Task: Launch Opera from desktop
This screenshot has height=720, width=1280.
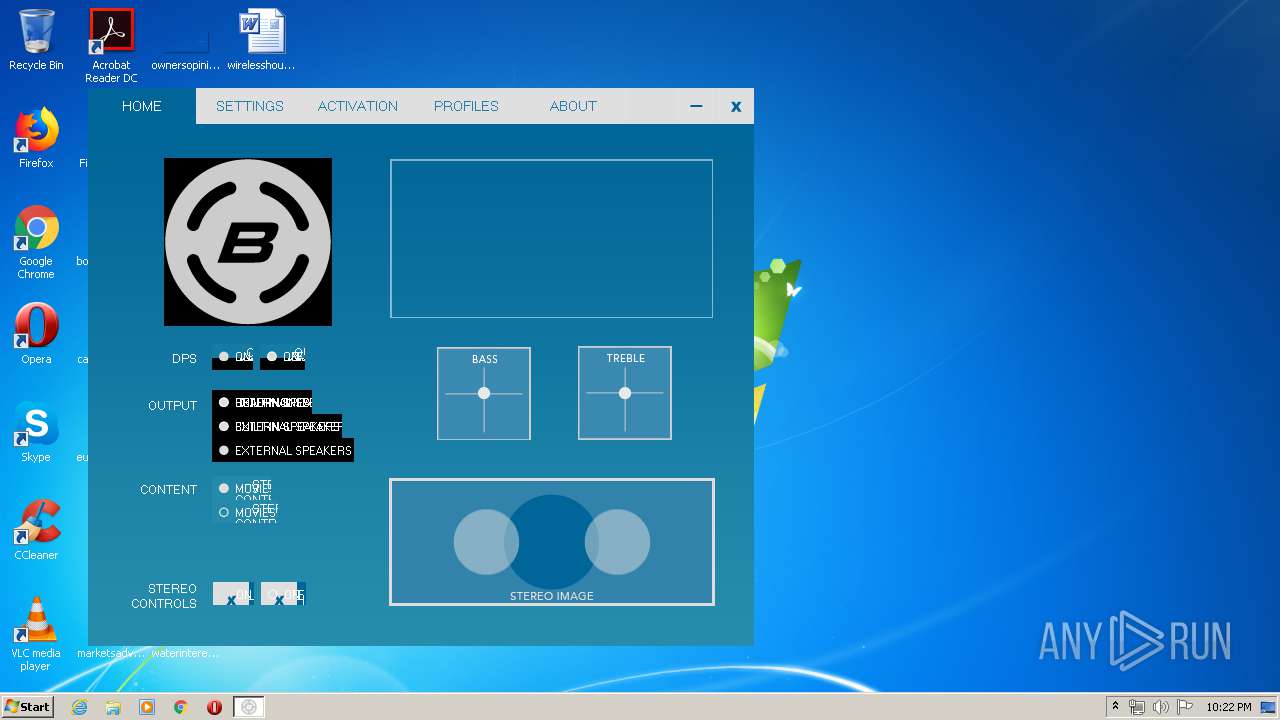Action: 36,334
